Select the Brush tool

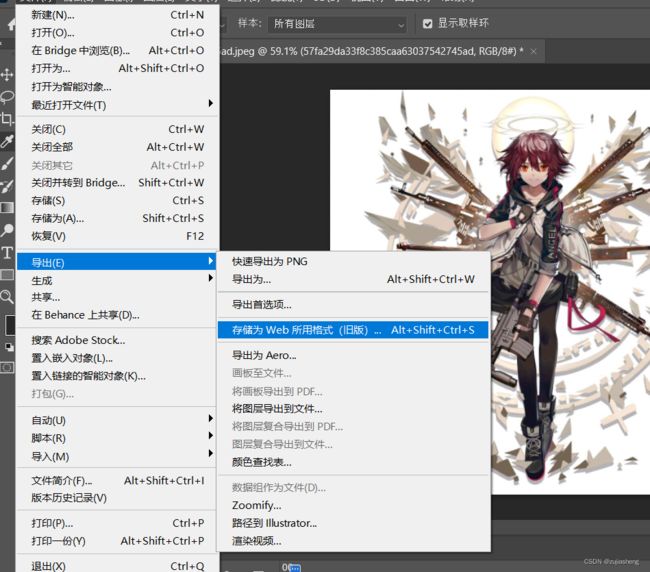click(x=7, y=164)
